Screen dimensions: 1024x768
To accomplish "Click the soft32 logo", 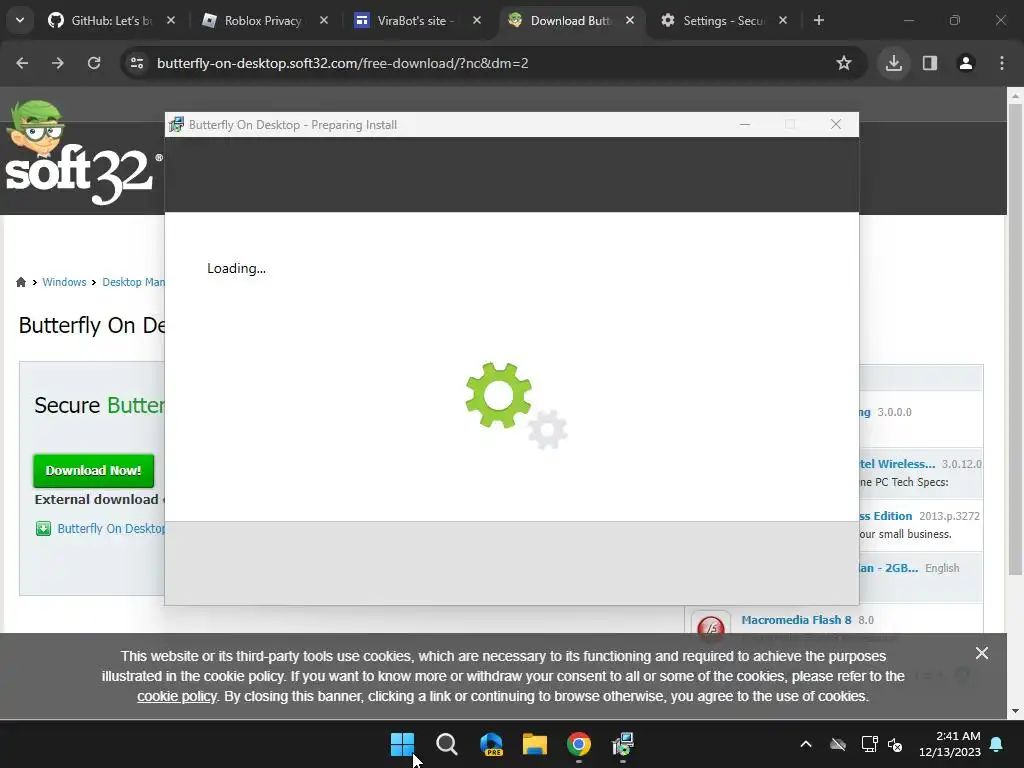I will click(x=83, y=154).
